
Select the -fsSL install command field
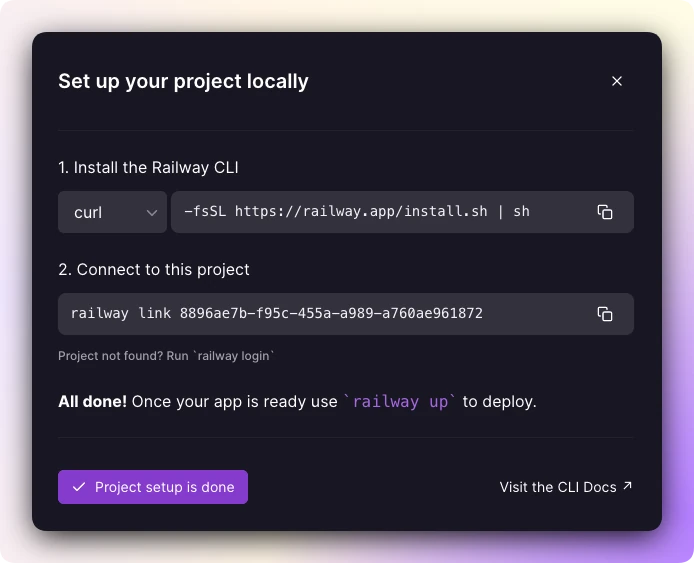pyautogui.click(x=402, y=212)
